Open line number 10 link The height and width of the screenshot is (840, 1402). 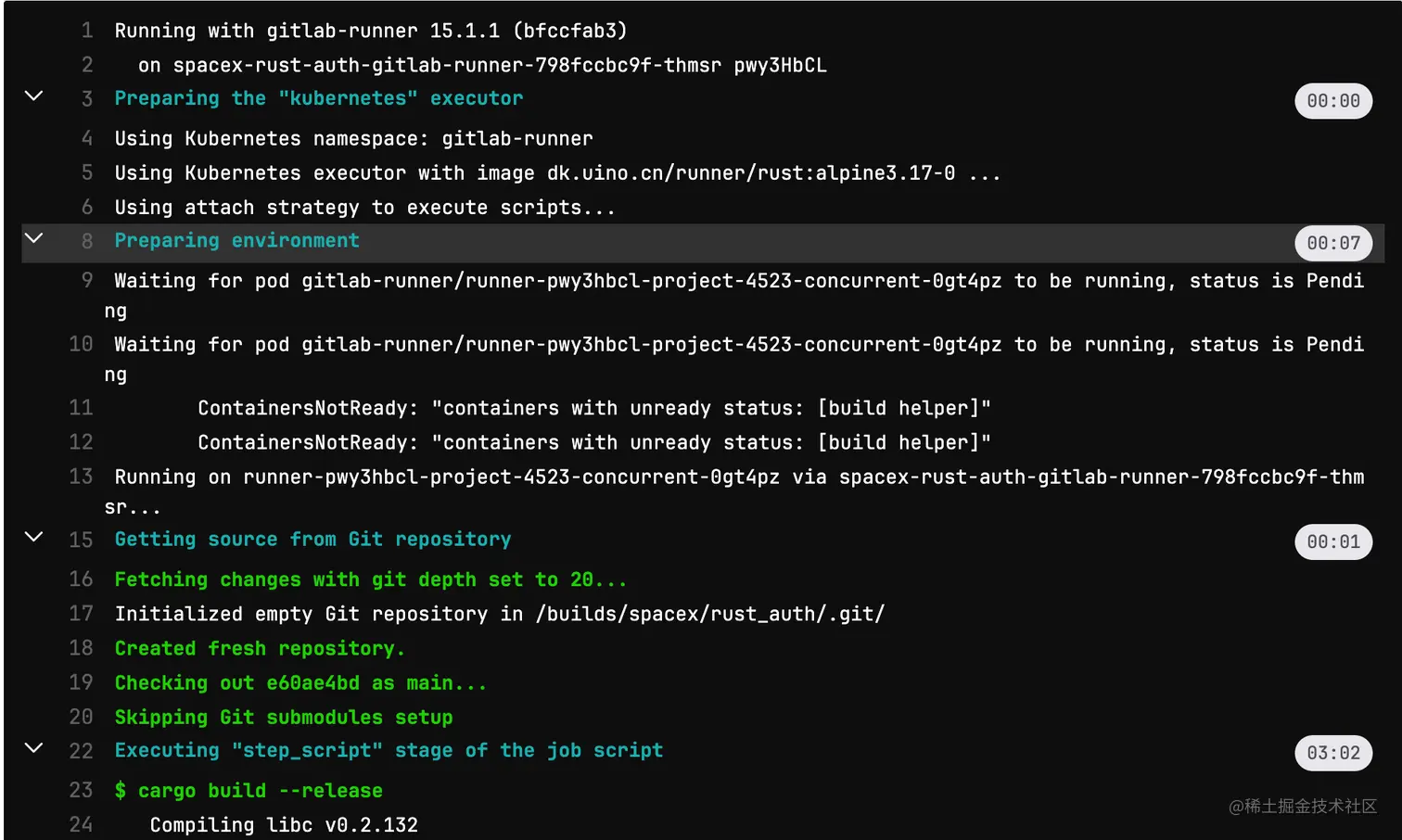[82, 344]
